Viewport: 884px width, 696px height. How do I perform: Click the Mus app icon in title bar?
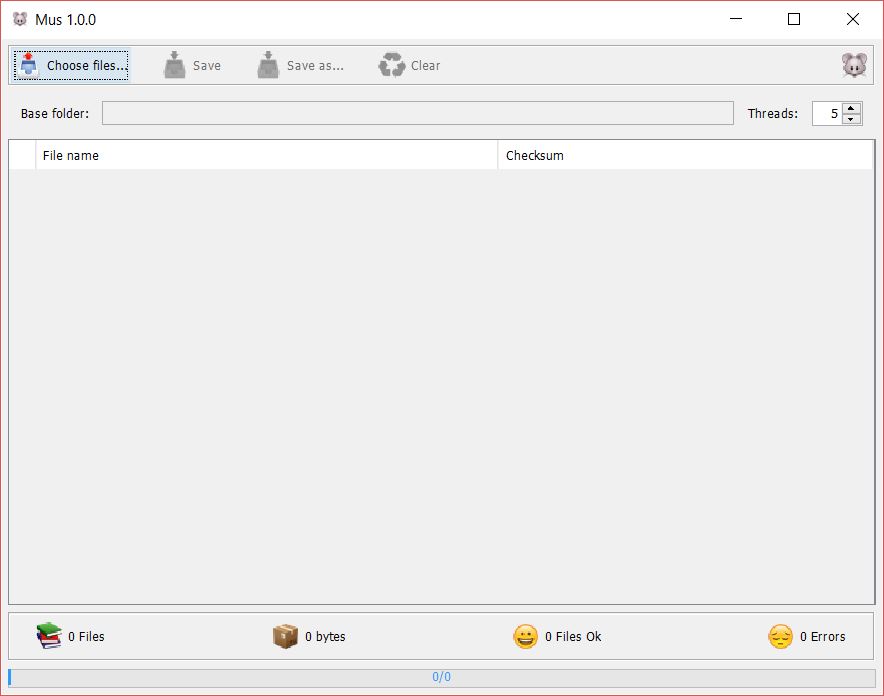(x=20, y=19)
